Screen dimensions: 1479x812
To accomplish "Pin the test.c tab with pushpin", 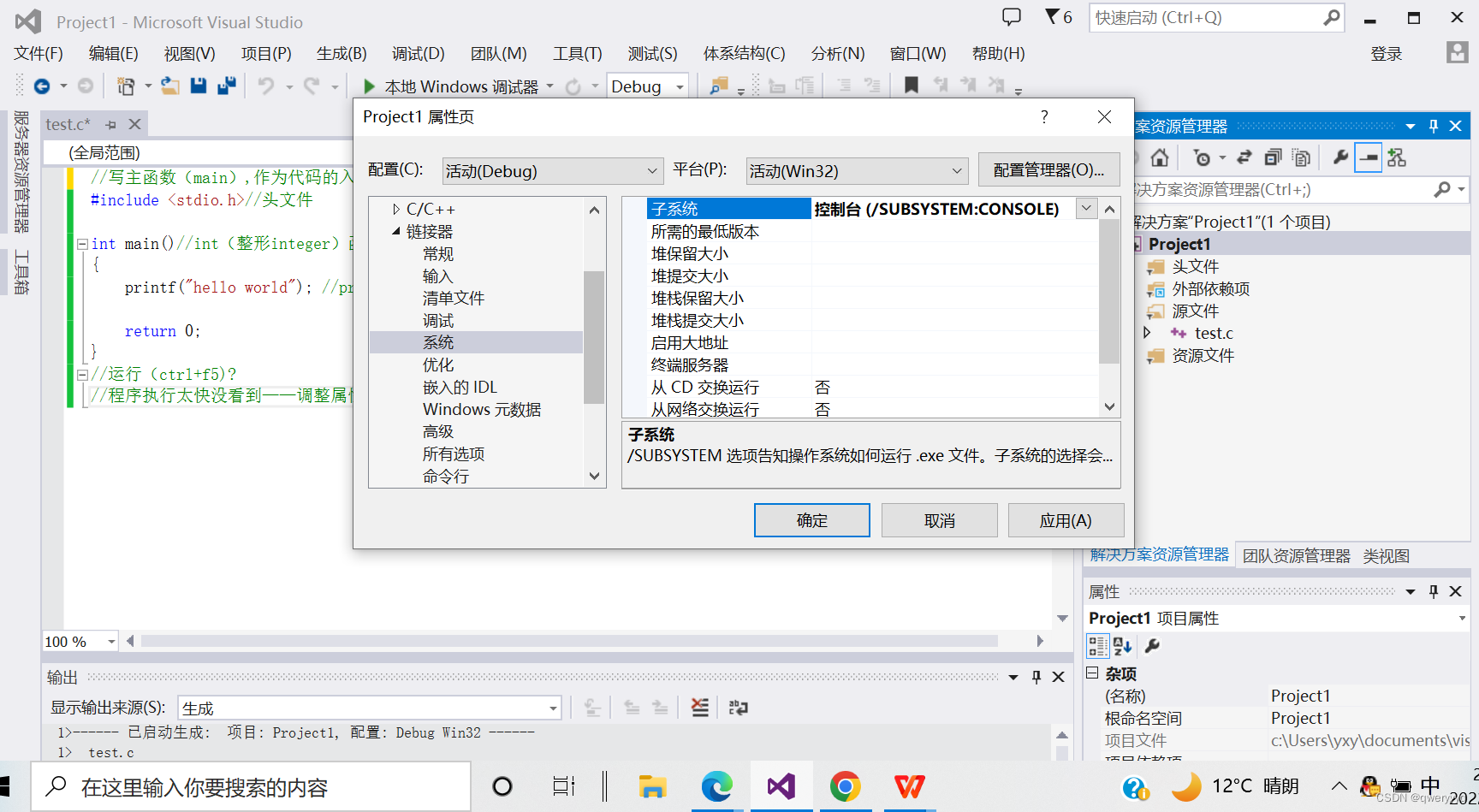I will [x=110, y=125].
